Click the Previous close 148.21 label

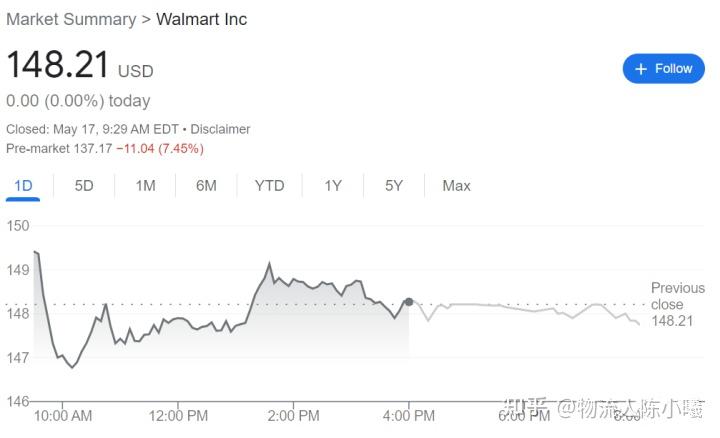coord(677,304)
